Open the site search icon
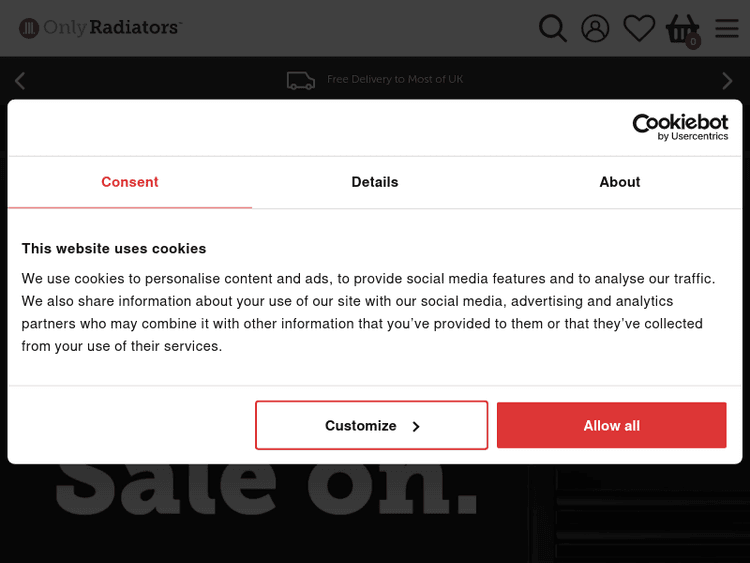Screen dimensions: 750x563 pyautogui.click(x=553, y=28)
